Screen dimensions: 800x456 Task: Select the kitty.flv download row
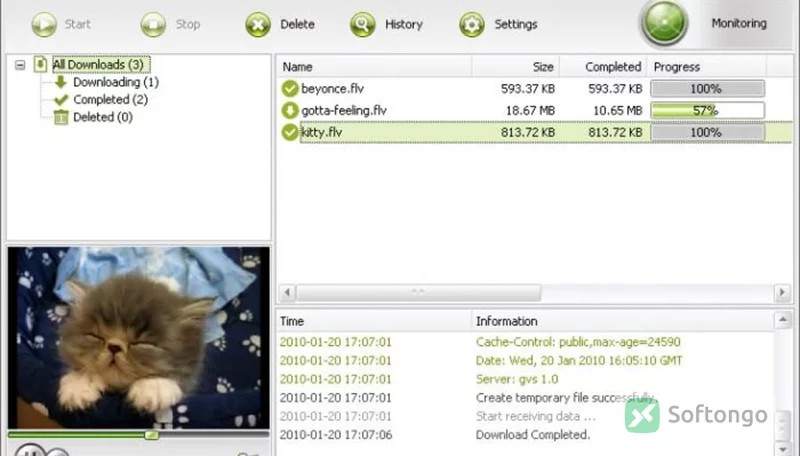[534, 132]
